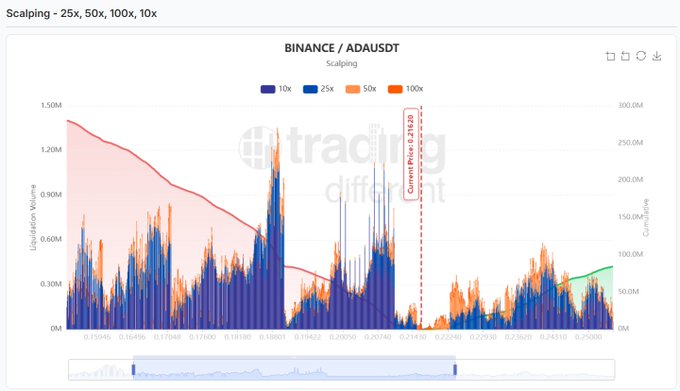Click the left handle of range slider
This screenshot has height=391, width=680.
pyautogui.click(x=134, y=370)
